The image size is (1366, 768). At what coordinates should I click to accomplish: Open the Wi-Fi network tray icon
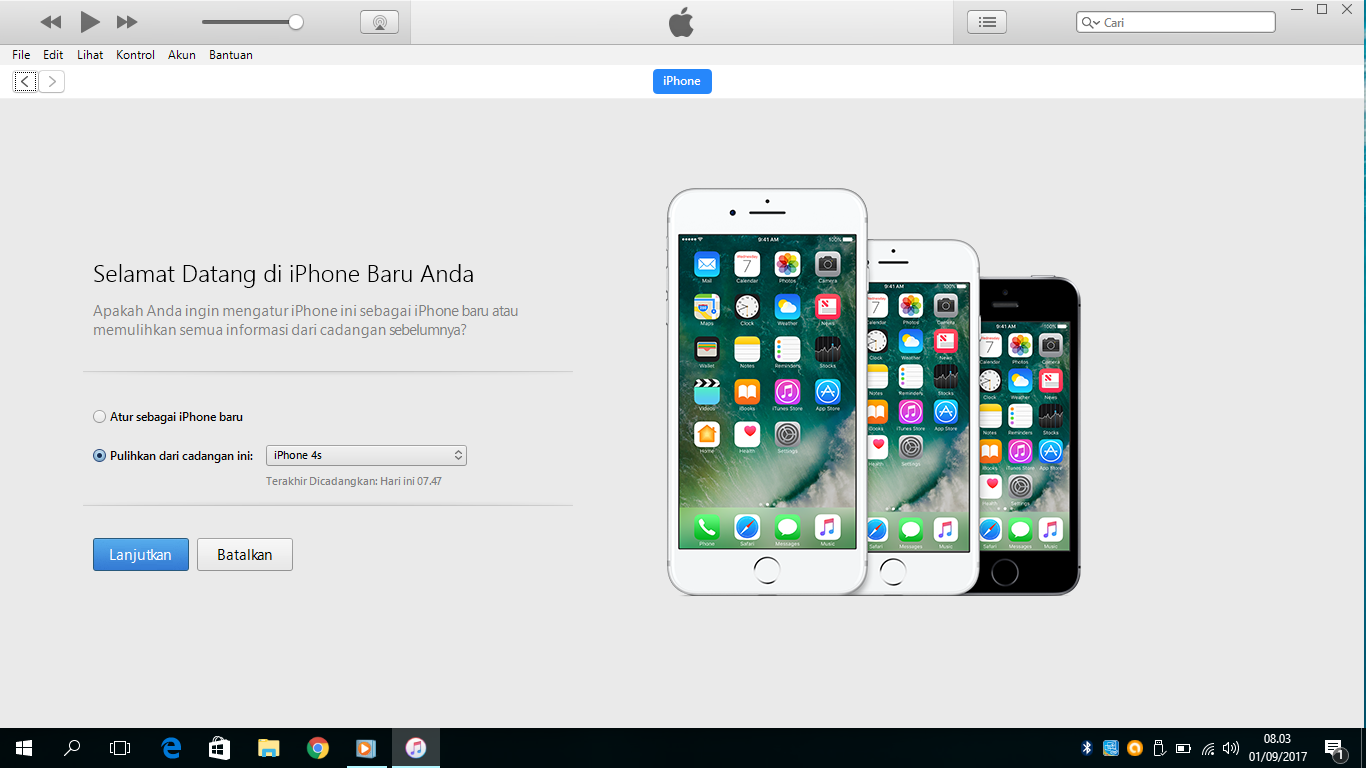point(1208,747)
